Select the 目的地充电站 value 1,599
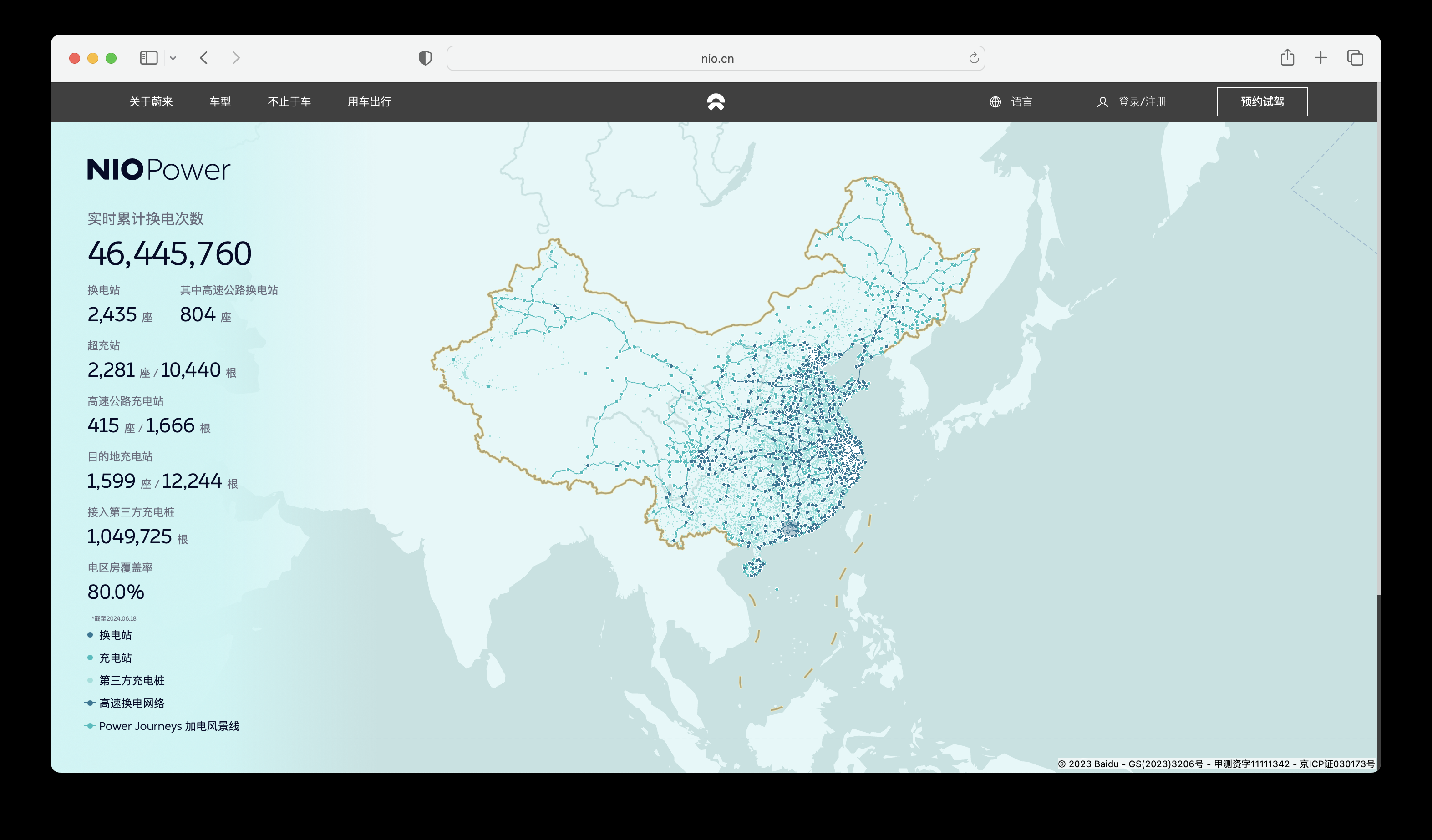Screen dimensions: 1432x840 coord(112,481)
